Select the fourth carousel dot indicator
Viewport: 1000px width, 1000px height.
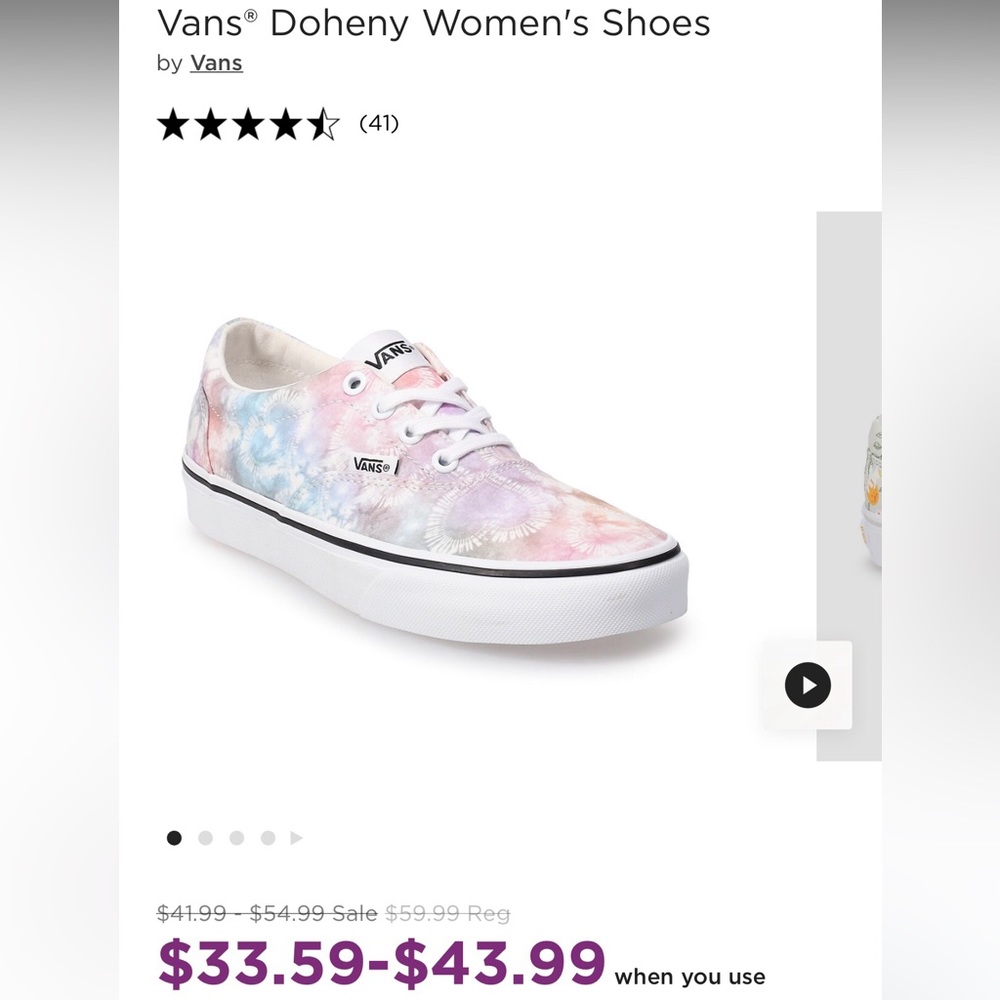point(267,837)
